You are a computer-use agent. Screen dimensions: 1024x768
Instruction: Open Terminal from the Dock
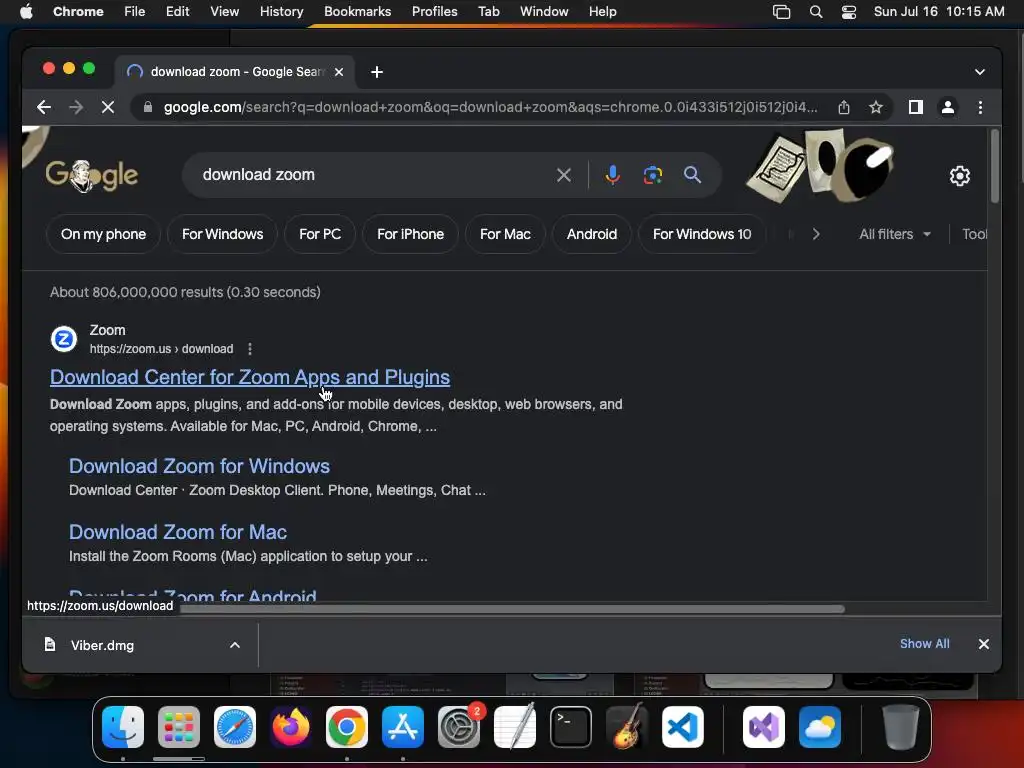(571, 727)
